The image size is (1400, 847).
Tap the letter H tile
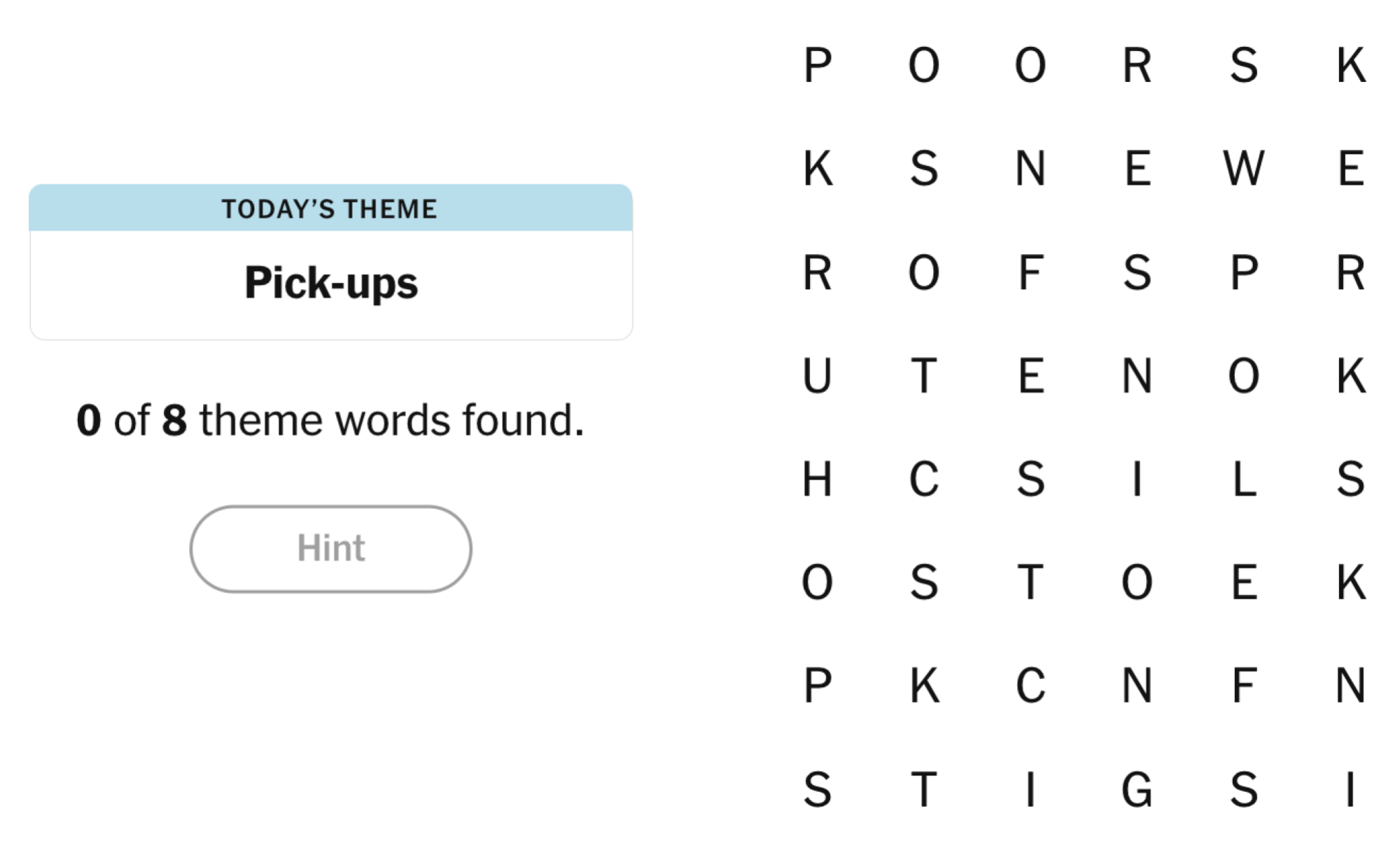click(x=818, y=479)
